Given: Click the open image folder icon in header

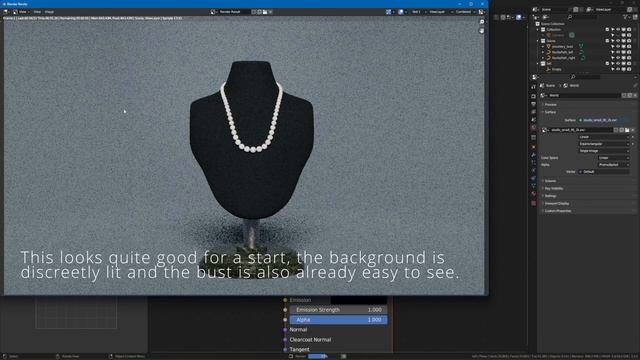Looking at the screenshot, I should tap(265, 12).
